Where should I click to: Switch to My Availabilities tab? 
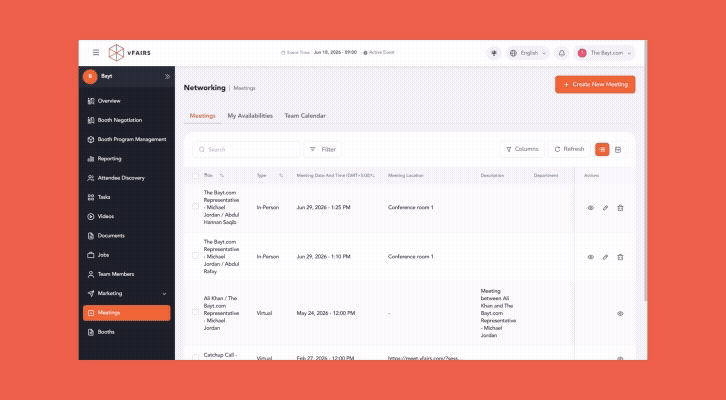point(250,116)
